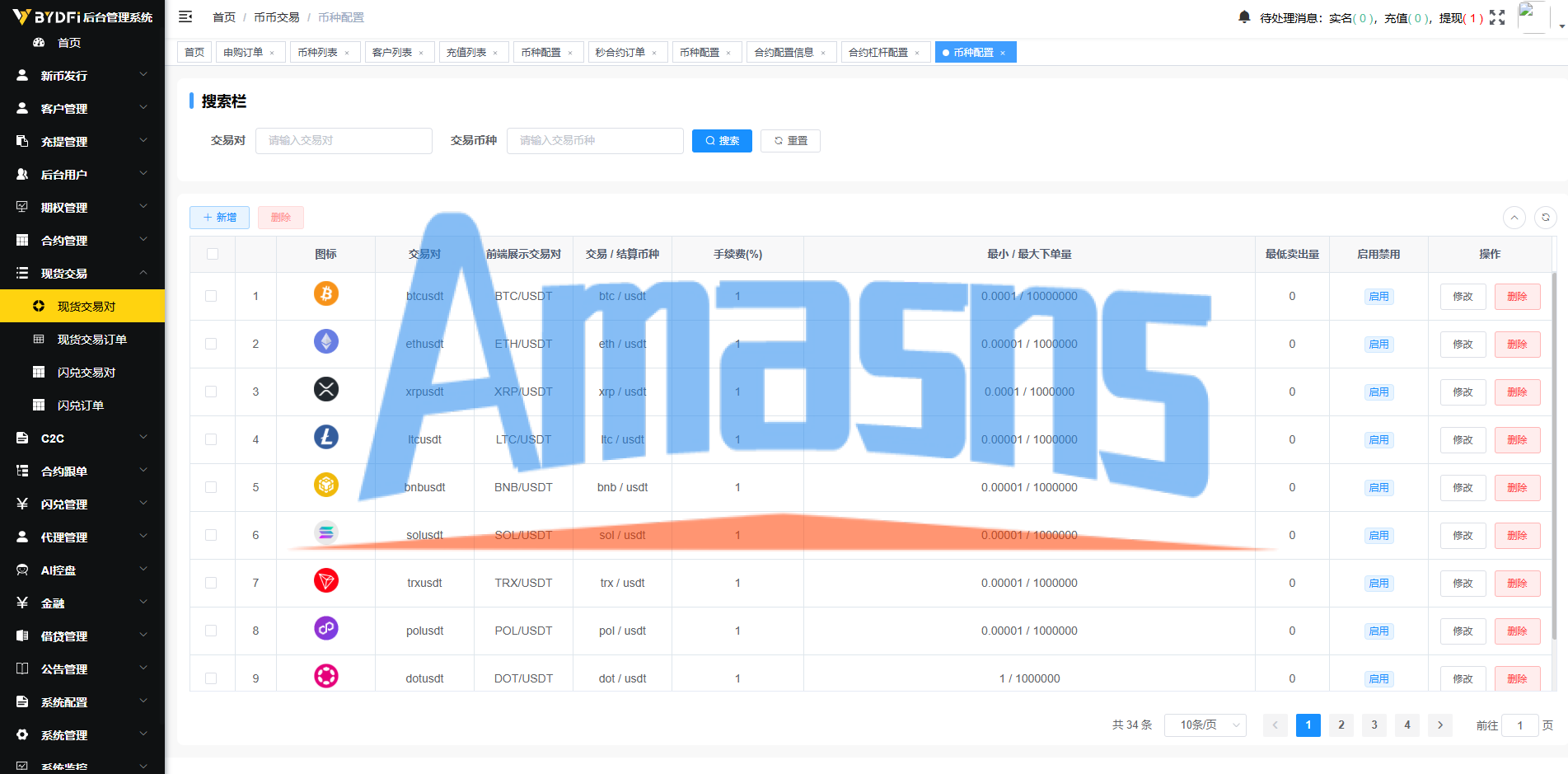
Task: Expand the C2C sidebar menu
Action: click(82, 438)
